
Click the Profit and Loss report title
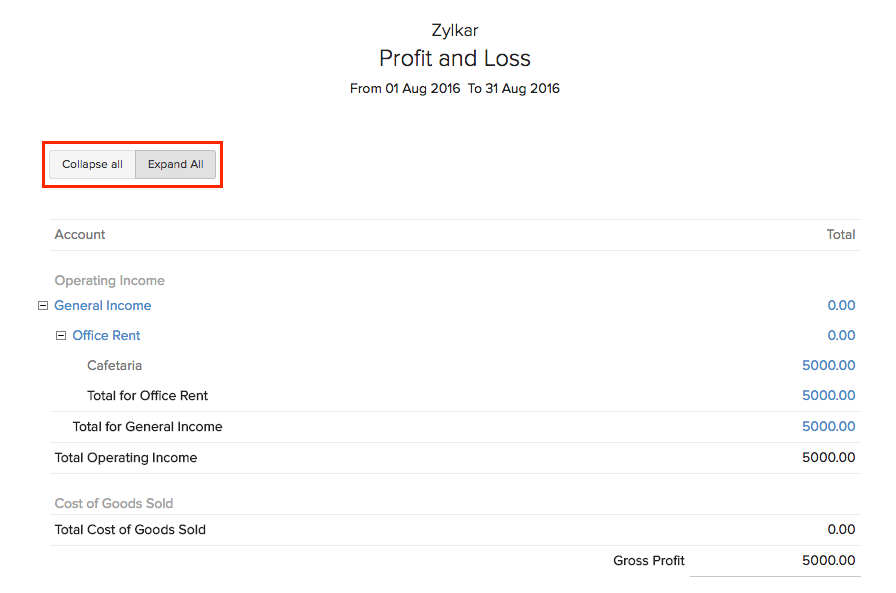pyautogui.click(x=455, y=58)
